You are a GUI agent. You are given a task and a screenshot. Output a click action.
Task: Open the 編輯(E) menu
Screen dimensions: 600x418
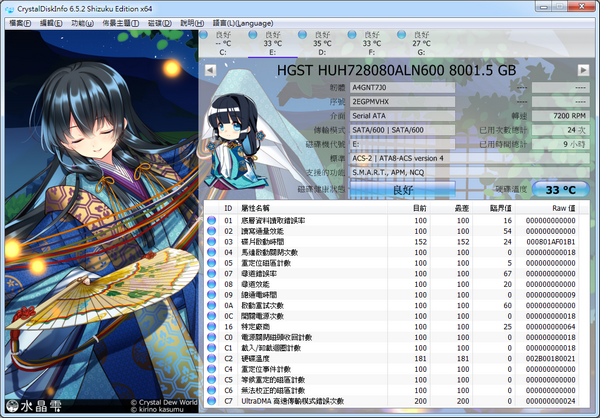(51, 23)
